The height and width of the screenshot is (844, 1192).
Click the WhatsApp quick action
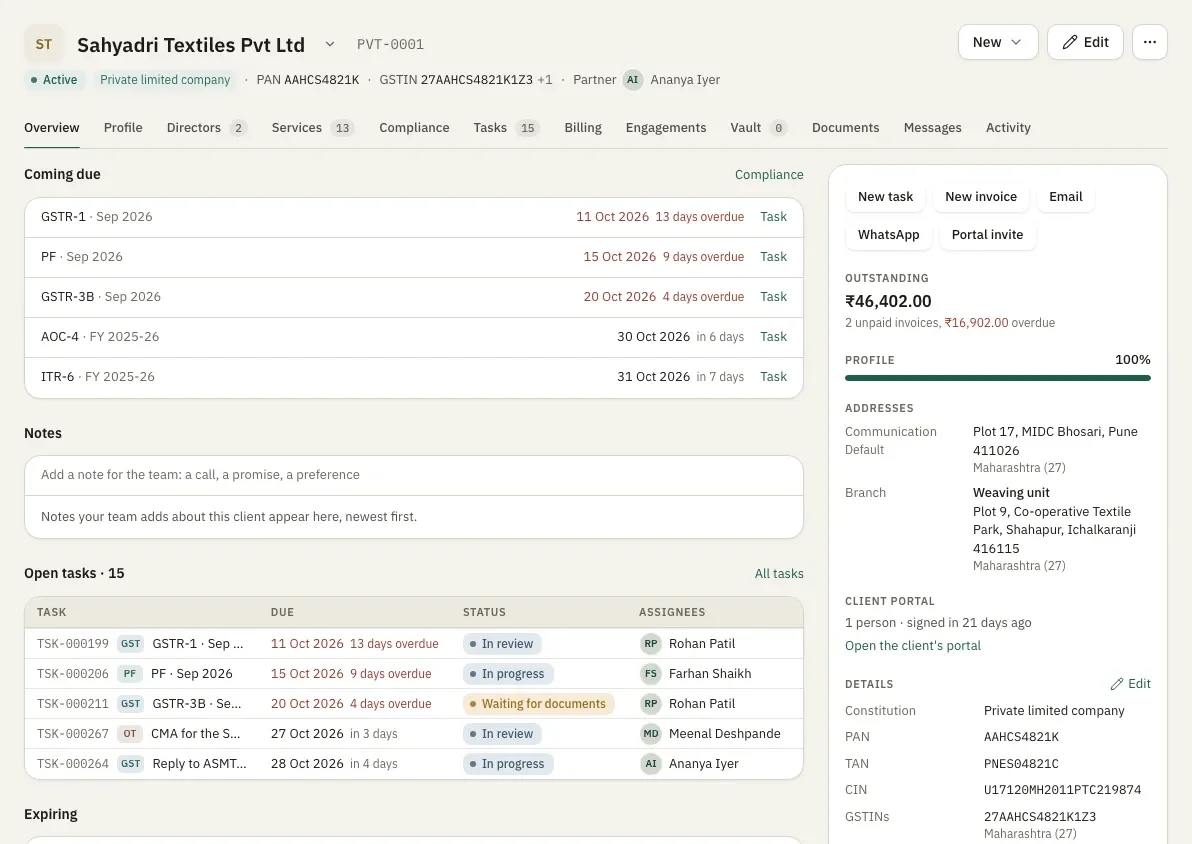[889, 235]
